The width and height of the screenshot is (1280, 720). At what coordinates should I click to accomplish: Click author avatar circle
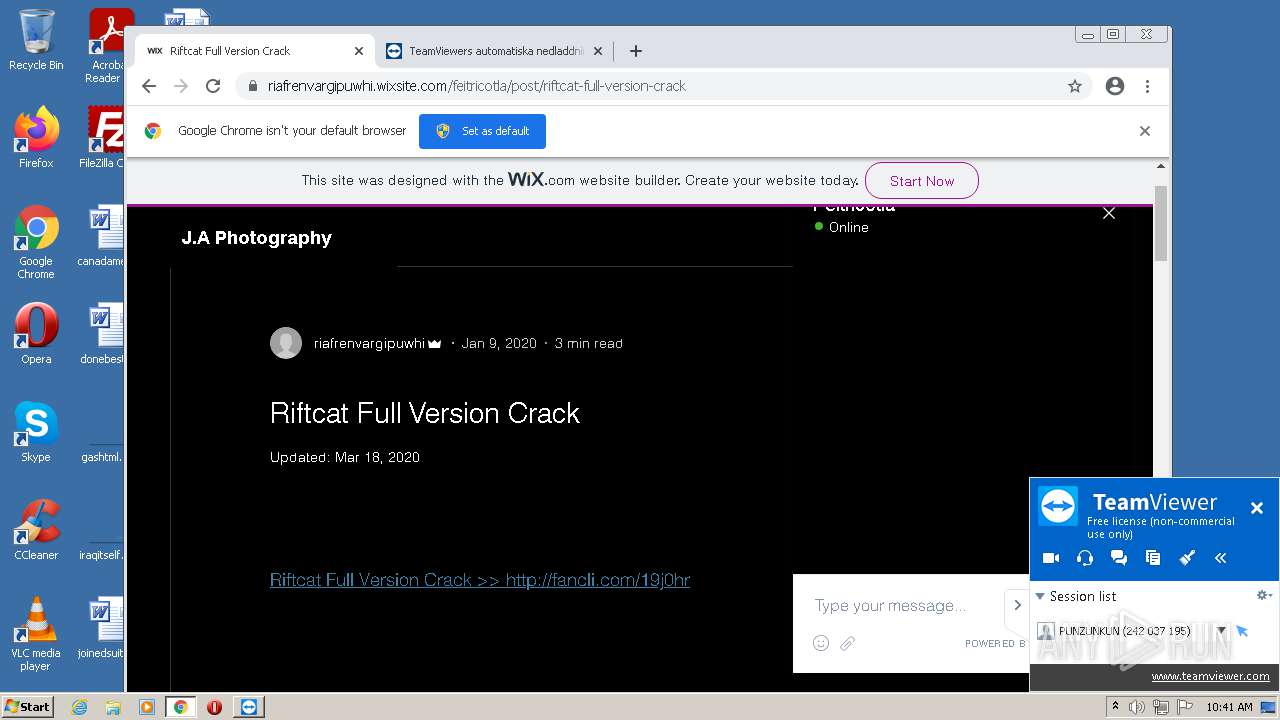click(x=286, y=343)
